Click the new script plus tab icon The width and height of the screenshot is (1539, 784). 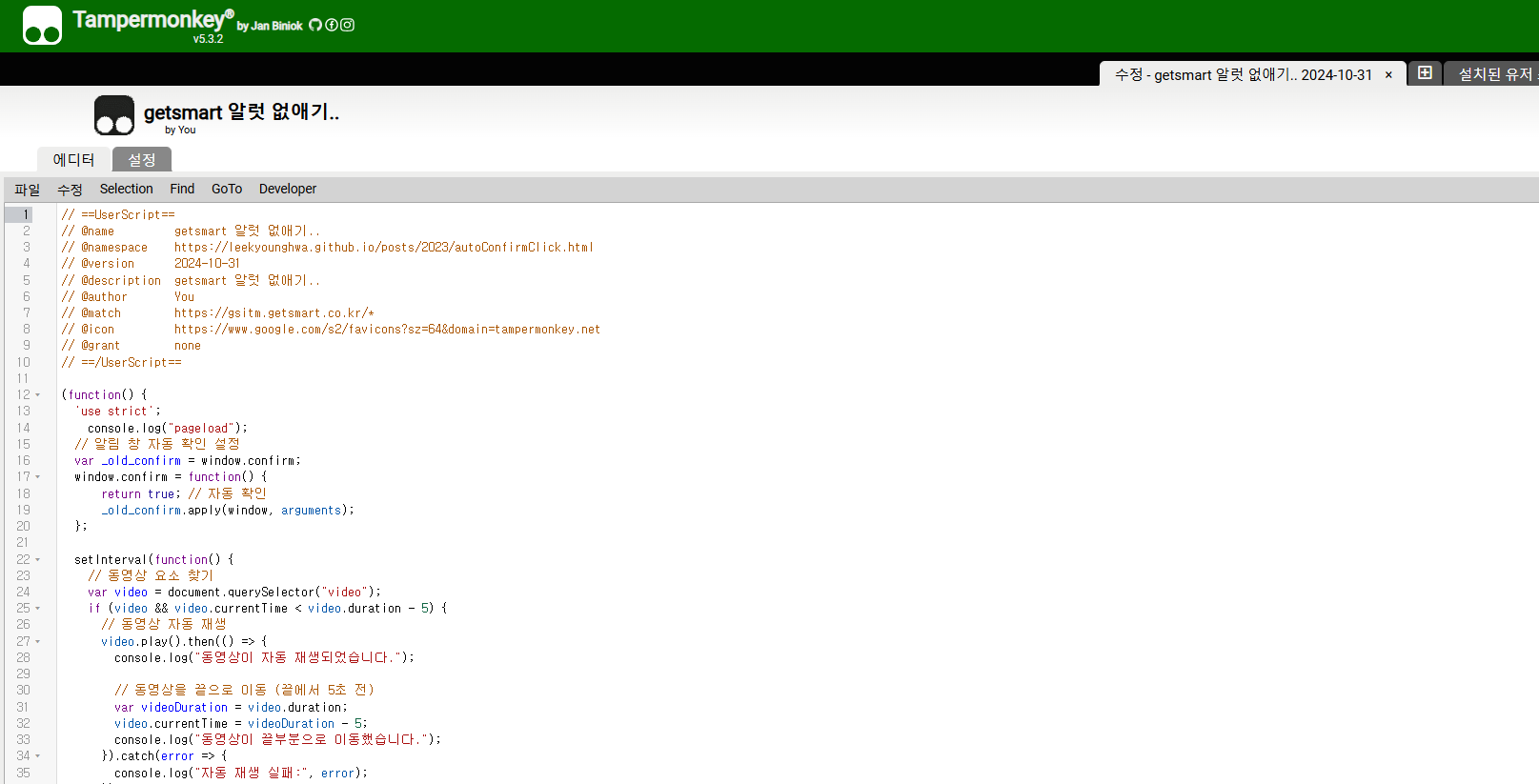(x=1425, y=73)
